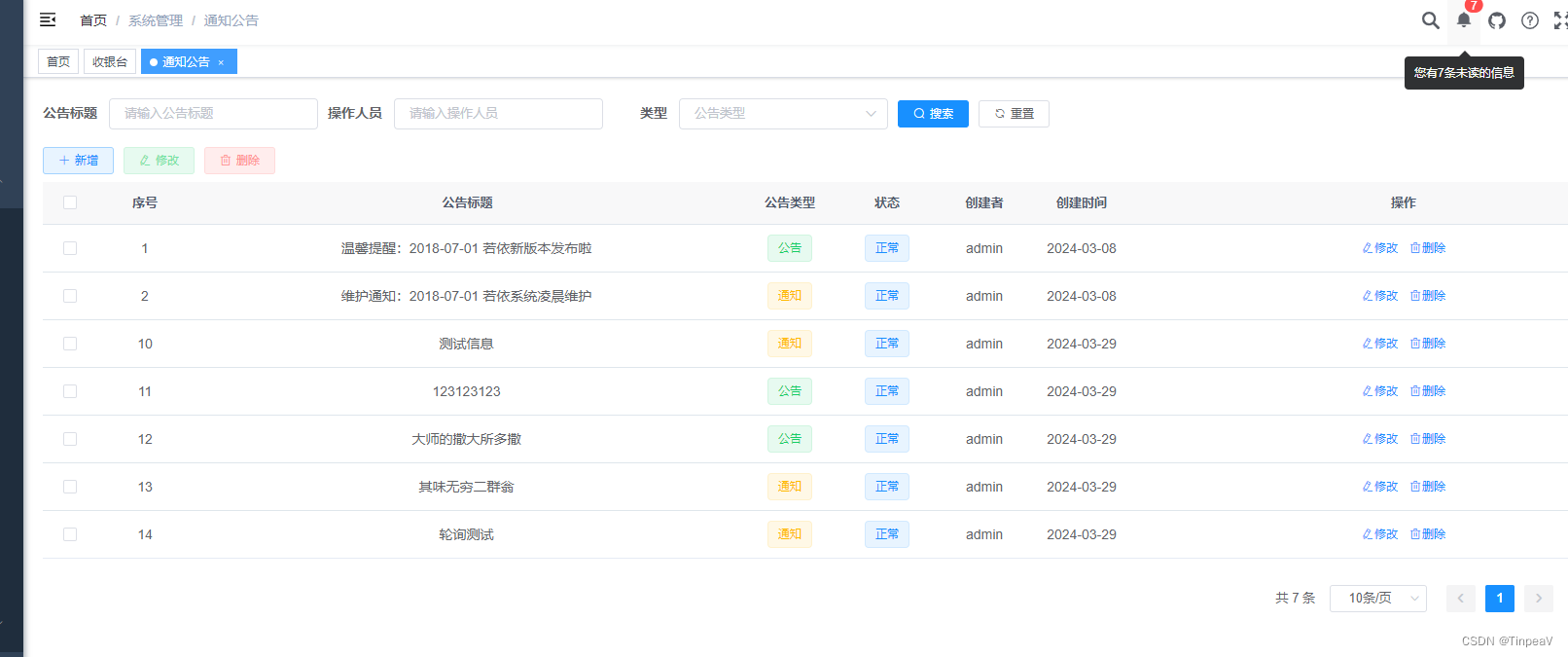Select the checkbox for row 10
The width and height of the screenshot is (1568, 657).
click(x=70, y=344)
